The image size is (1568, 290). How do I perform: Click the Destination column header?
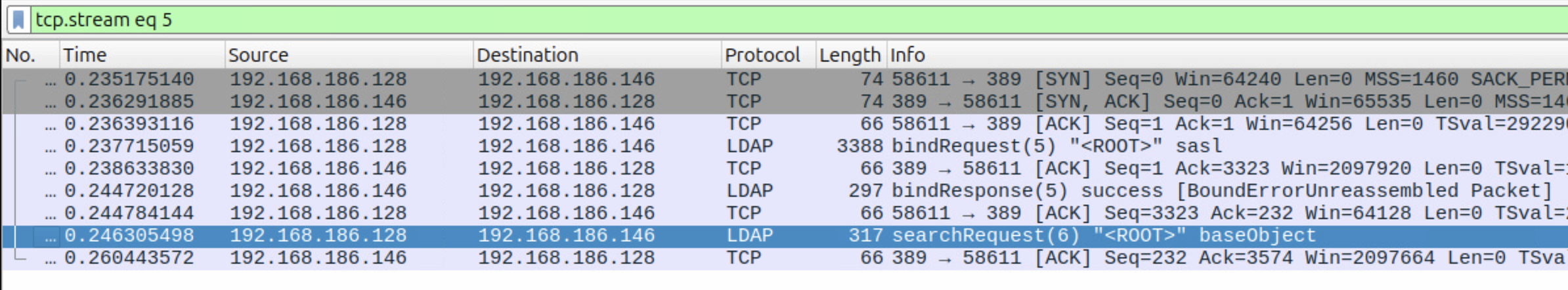(x=527, y=55)
